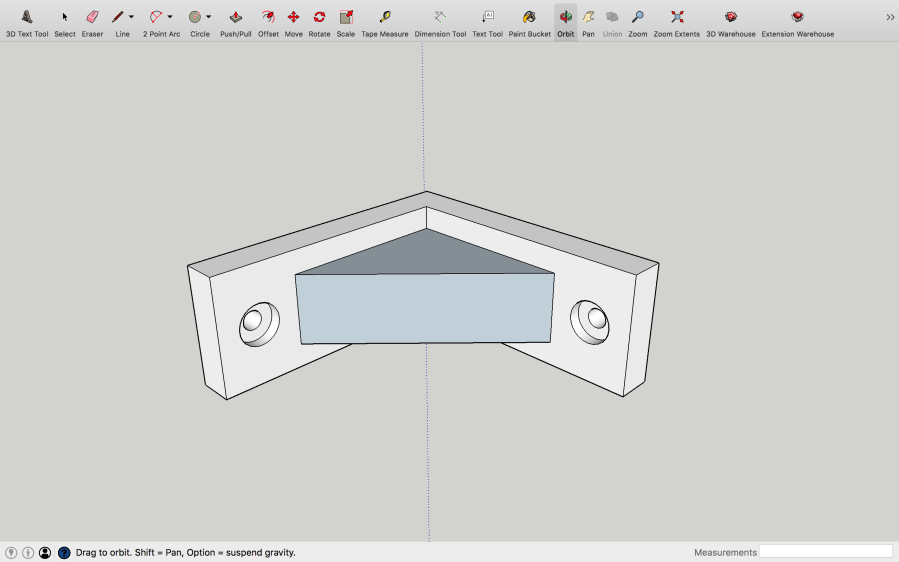The image size is (899, 562).
Task: Click the Measurements input box
Action: [x=825, y=552]
